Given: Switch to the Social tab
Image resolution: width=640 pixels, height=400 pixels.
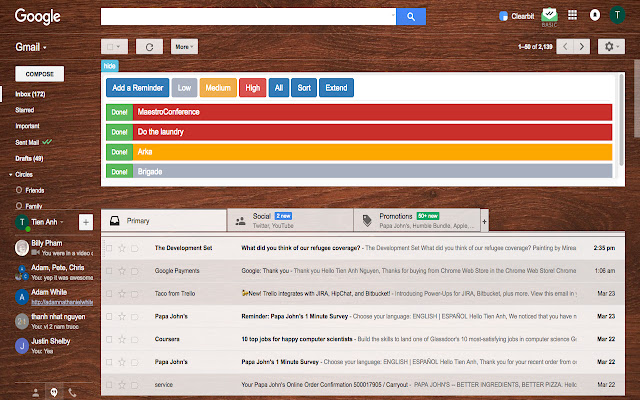Looking at the screenshot, I should pyautogui.click(x=290, y=221).
